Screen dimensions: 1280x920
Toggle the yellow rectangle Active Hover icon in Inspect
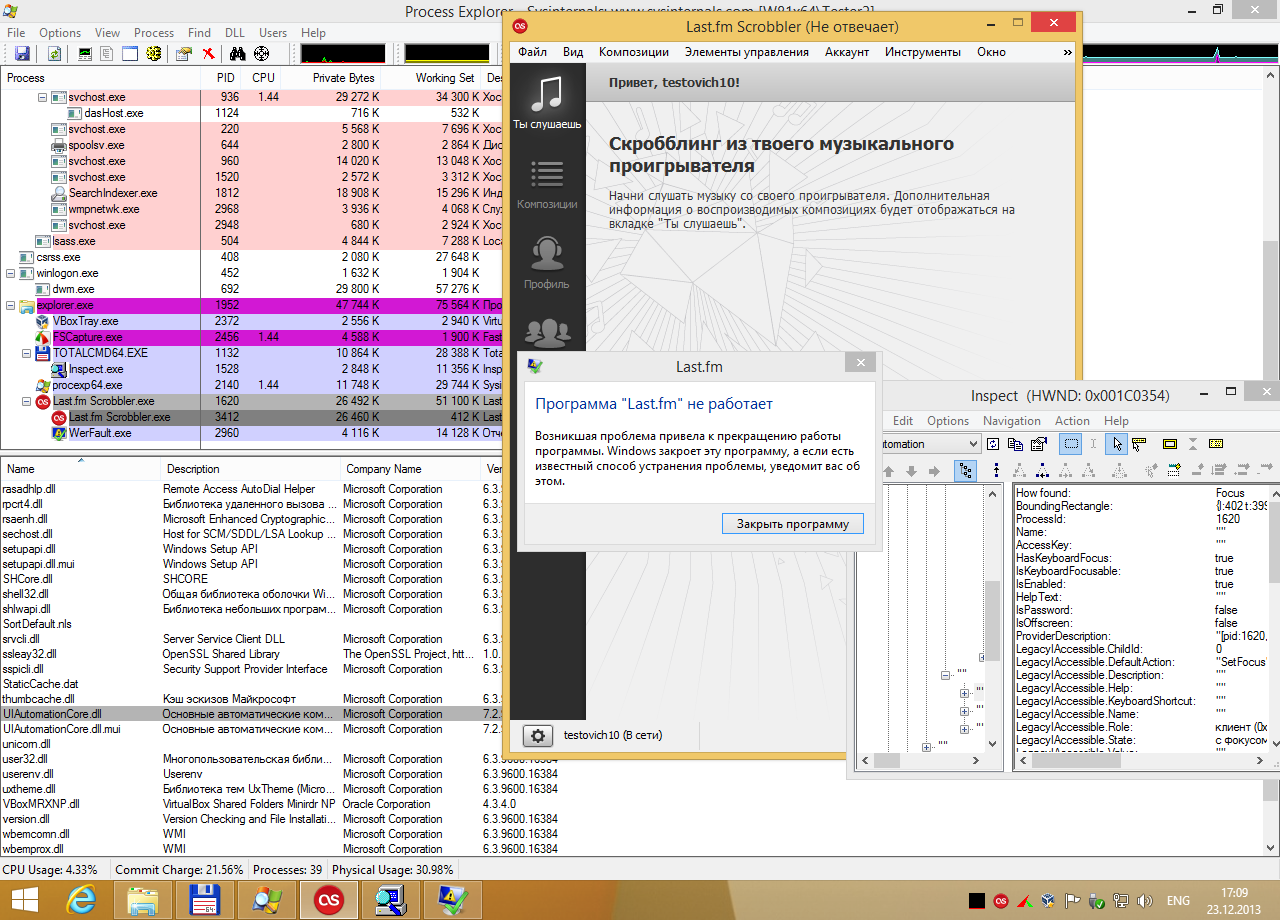tap(1169, 444)
